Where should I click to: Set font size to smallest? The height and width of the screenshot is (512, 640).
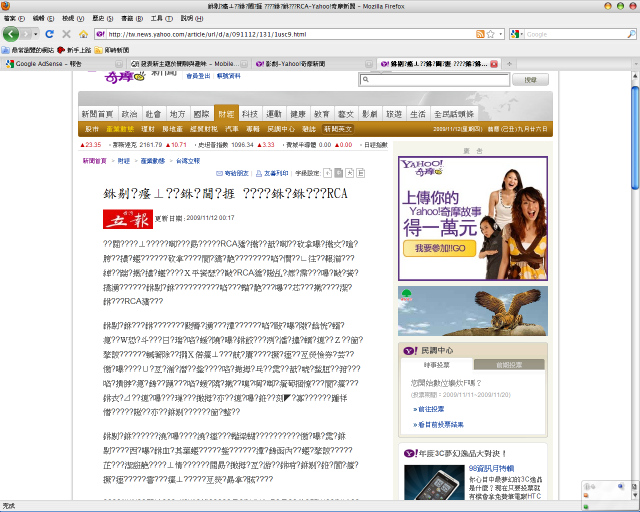click(x=327, y=173)
